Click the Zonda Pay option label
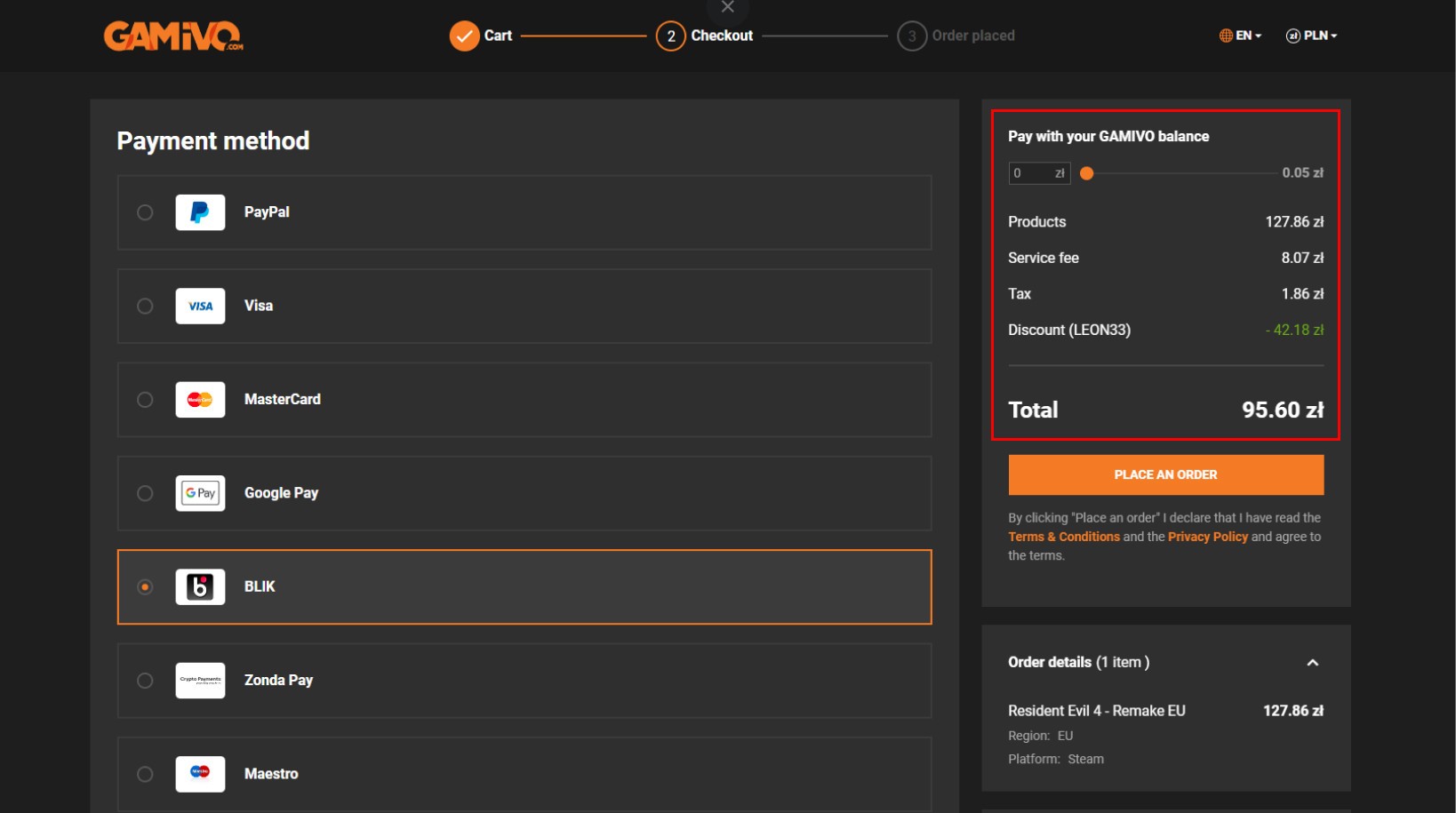The width and height of the screenshot is (1456, 813). point(278,681)
